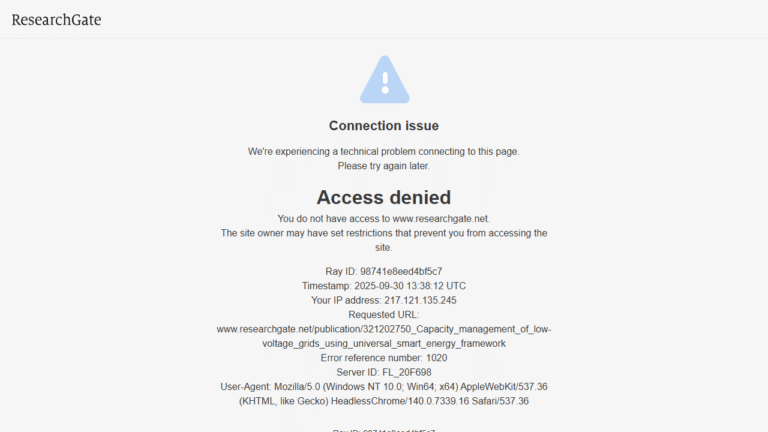Click the Ray ID 98741e8eed4bf5c7 line

(384, 271)
